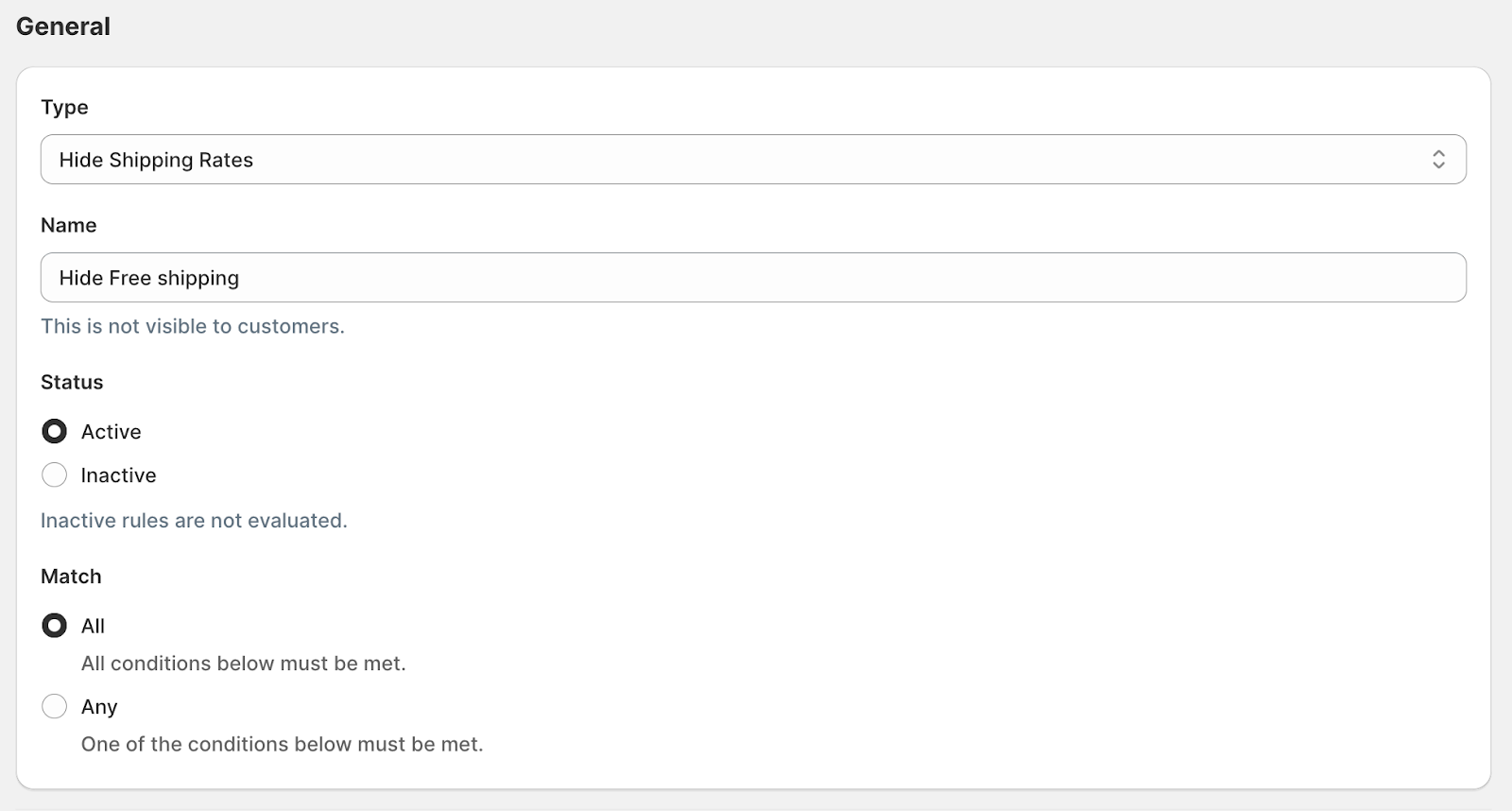Click the "Name" field label
The image size is (1512, 811).
coord(68,225)
